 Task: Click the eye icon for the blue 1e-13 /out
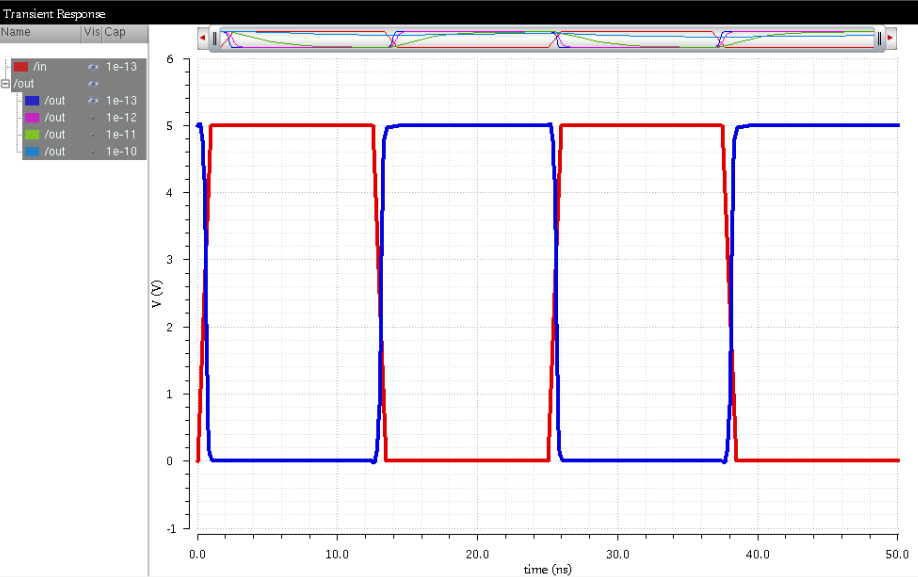point(93,101)
